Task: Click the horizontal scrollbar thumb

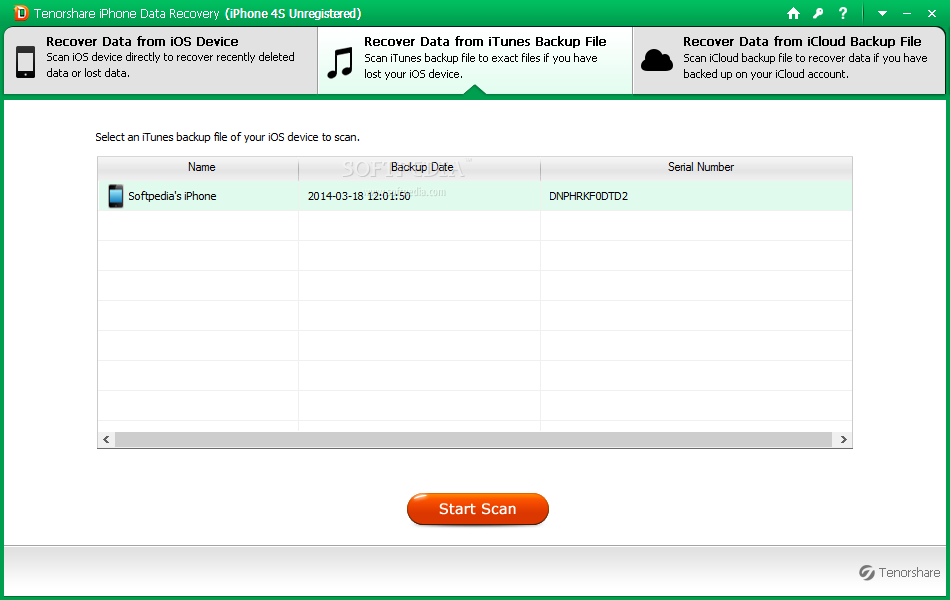Action: tap(473, 439)
